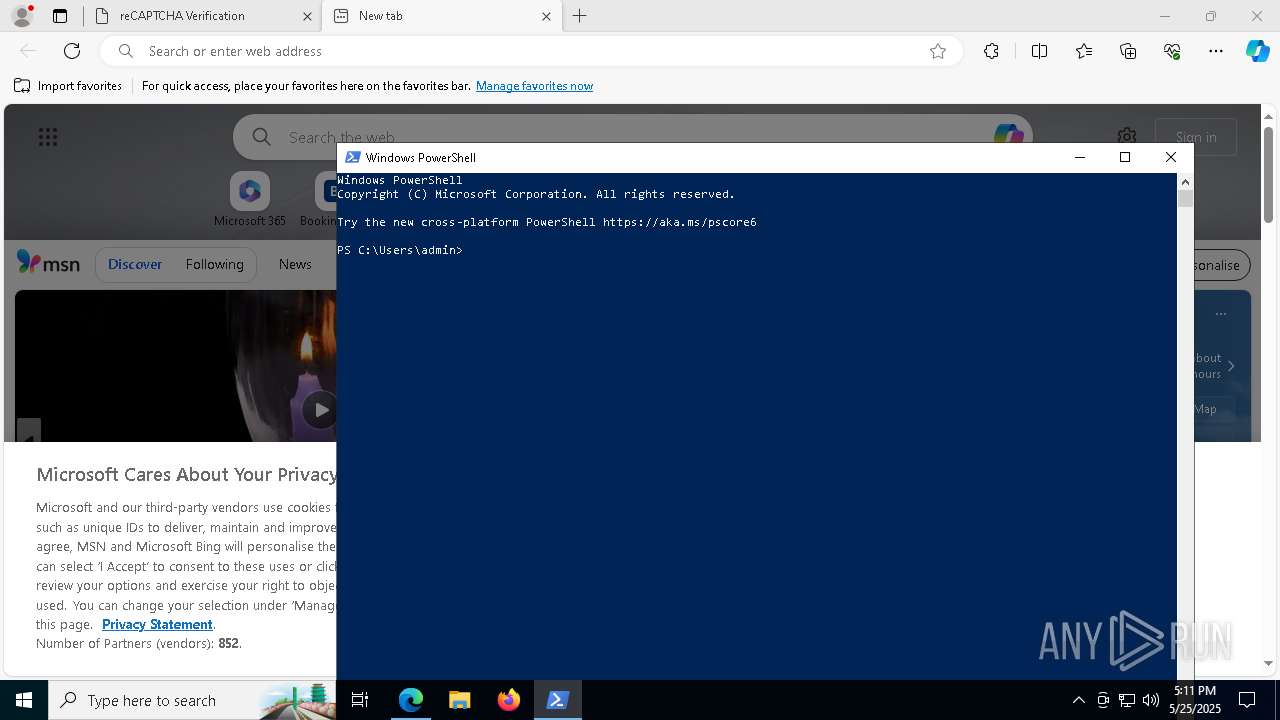Screen dimensions: 1280x720
Task: Close the New tab tab
Action: pos(546,16)
